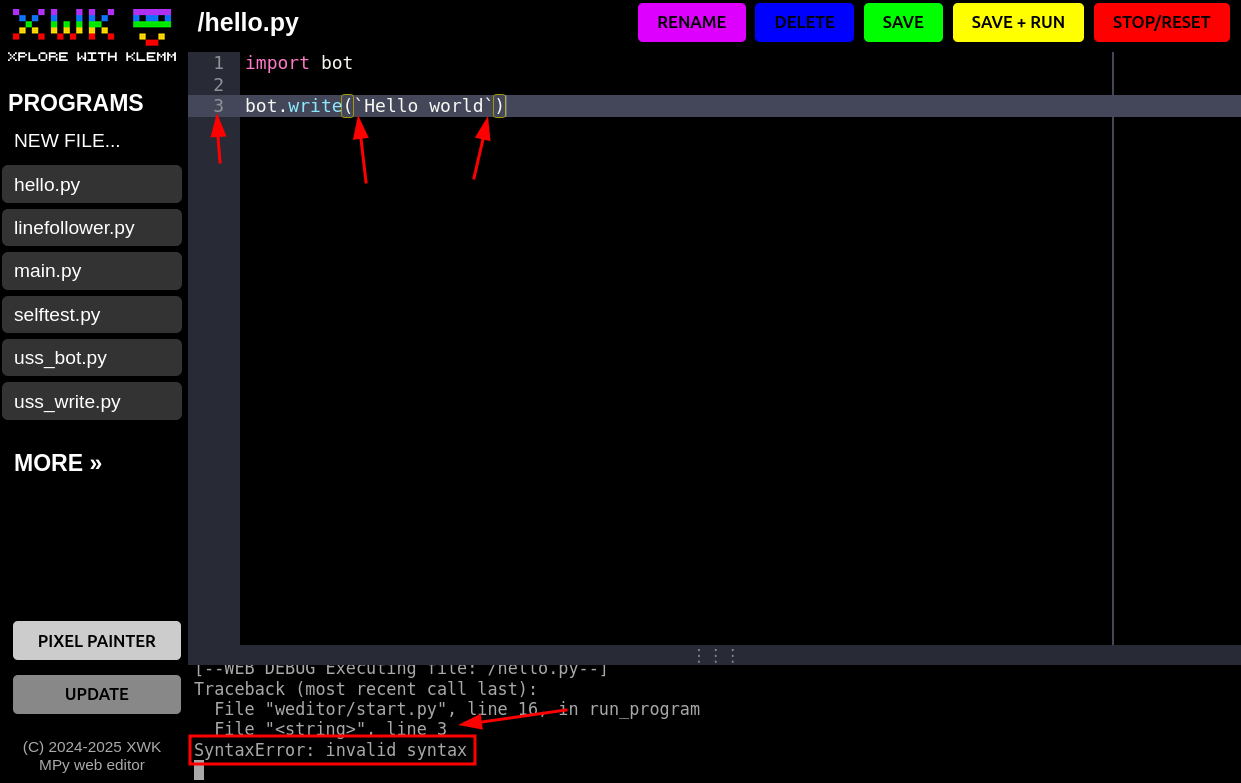Select uss_bot.py file
This screenshot has width=1241, height=783.
91,357
